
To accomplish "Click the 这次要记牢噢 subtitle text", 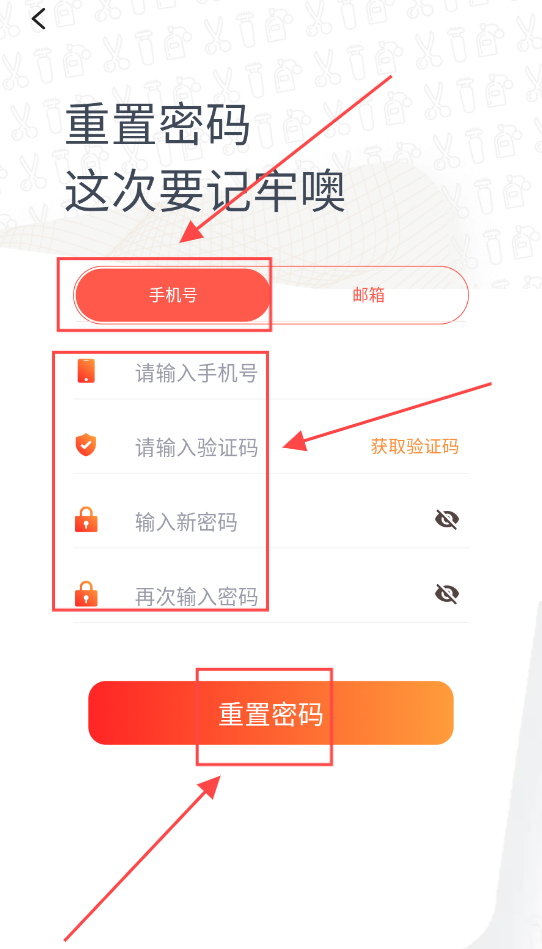I will point(205,190).
